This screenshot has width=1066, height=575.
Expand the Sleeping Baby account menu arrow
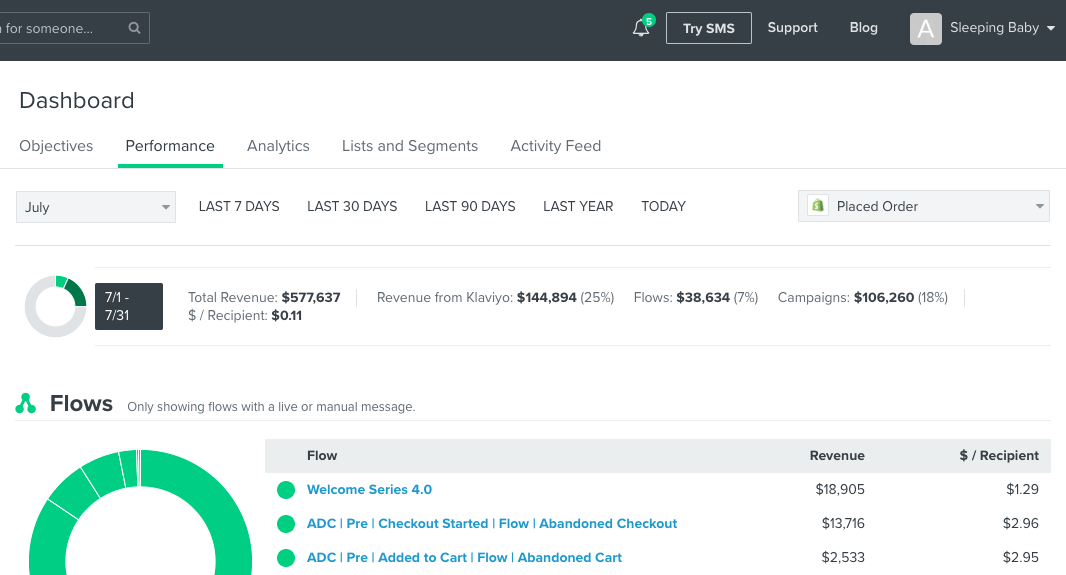[1050, 29]
